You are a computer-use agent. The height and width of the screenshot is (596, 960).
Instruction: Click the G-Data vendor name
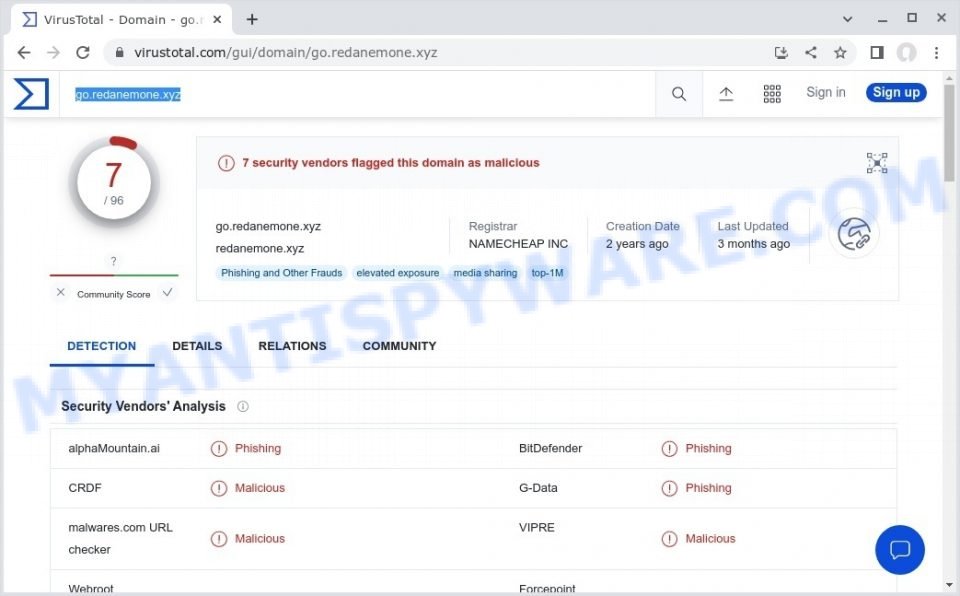pyautogui.click(x=538, y=488)
